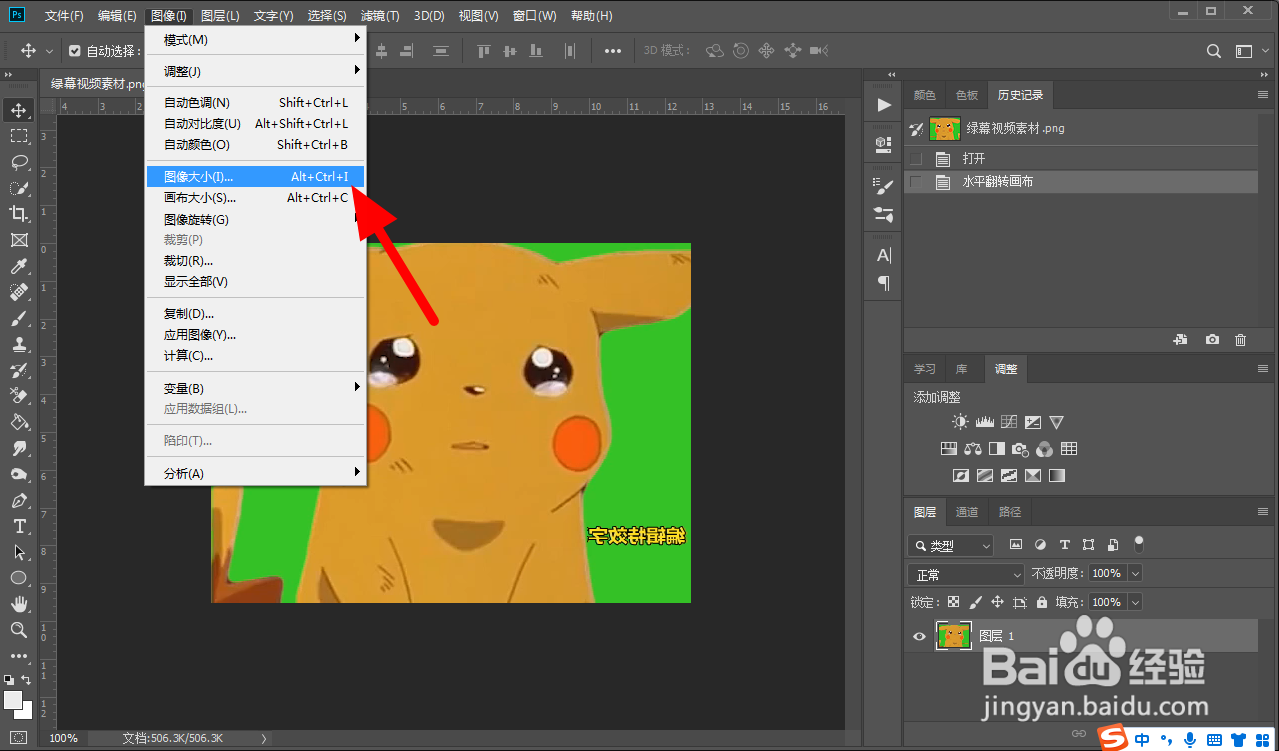Select the Quick Selection tool
Viewport: 1279px width, 751px height.
19,188
